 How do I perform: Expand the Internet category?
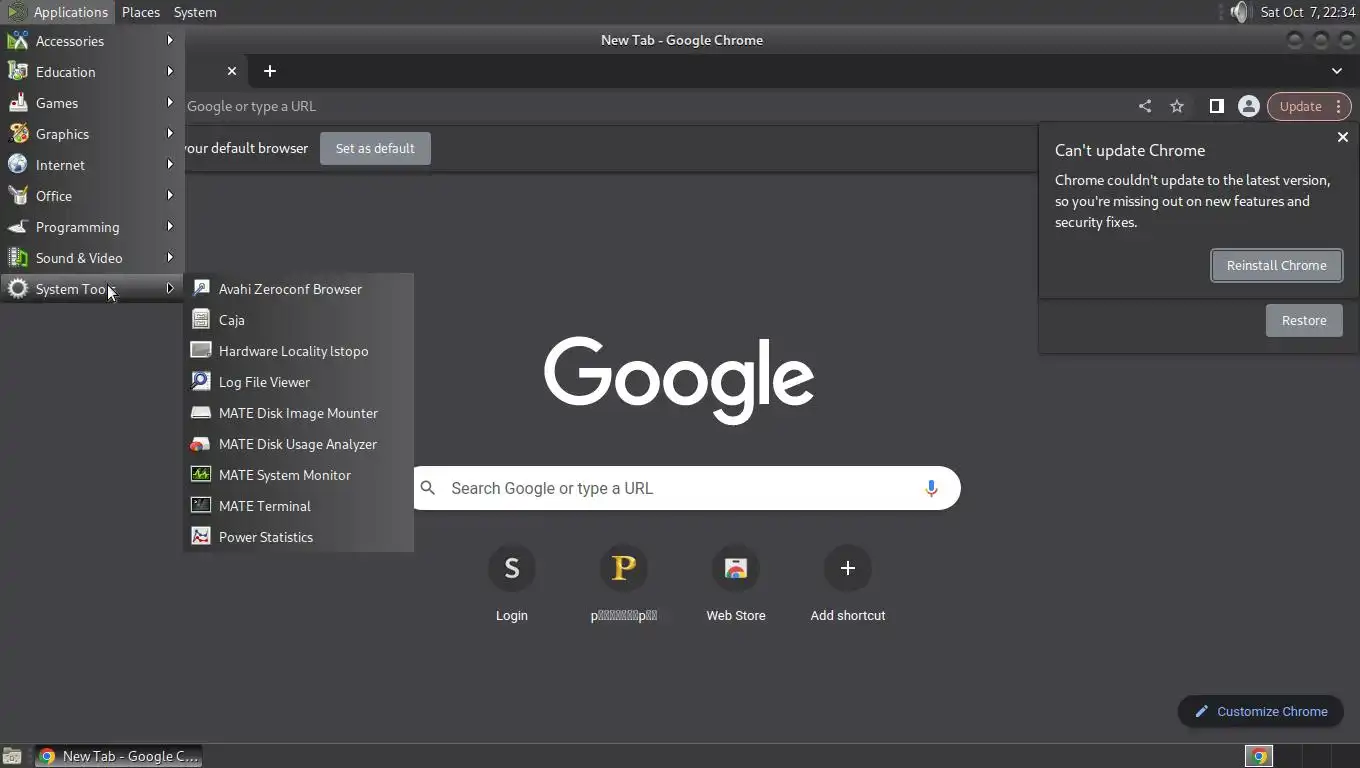click(x=92, y=165)
